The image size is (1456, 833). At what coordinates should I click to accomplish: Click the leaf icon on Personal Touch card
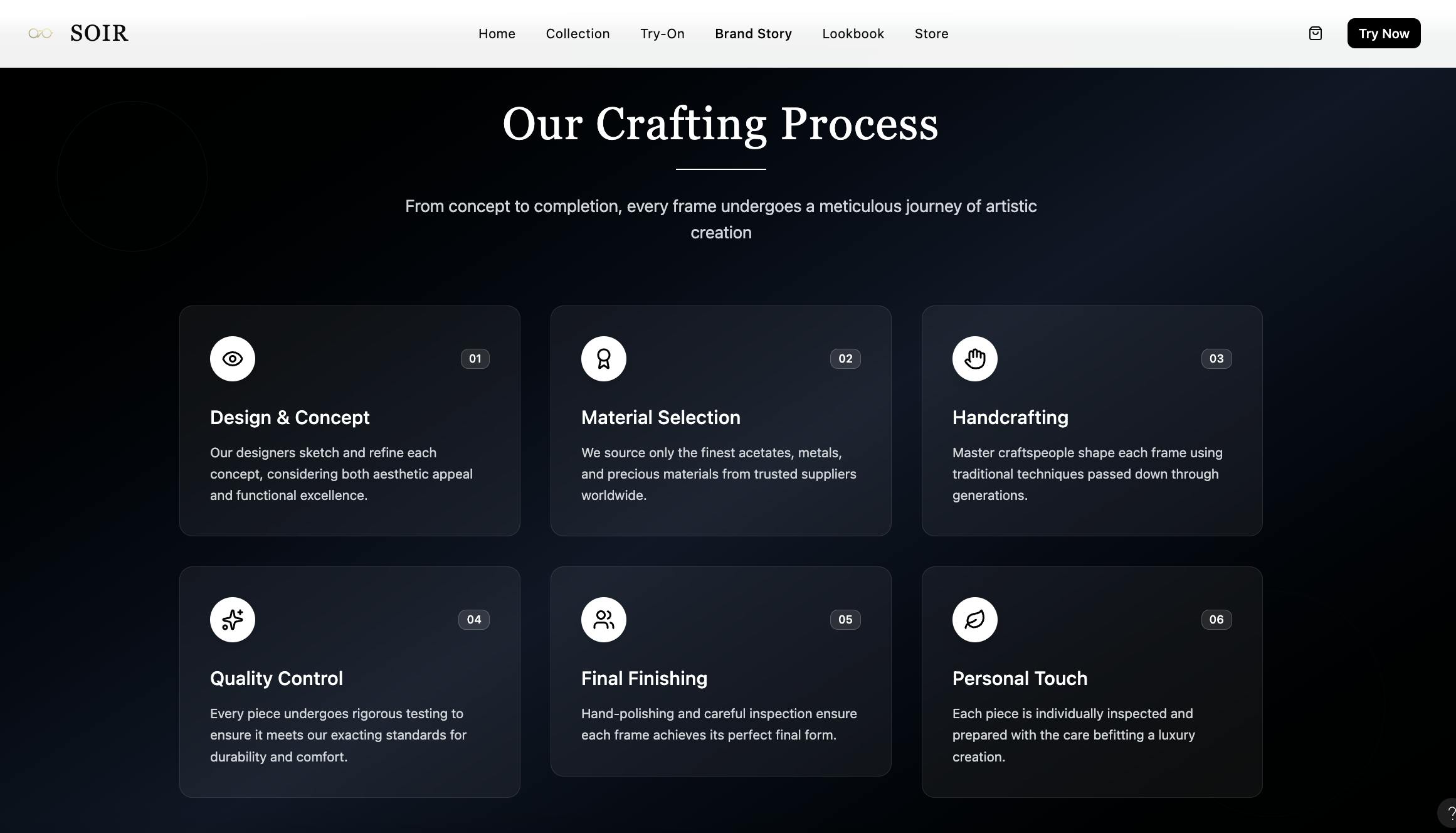point(975,620)
